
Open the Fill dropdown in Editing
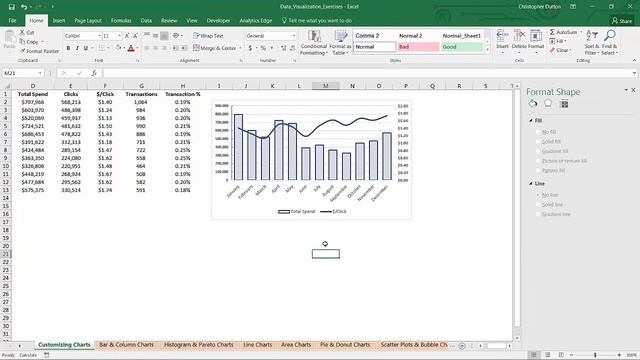558,41
